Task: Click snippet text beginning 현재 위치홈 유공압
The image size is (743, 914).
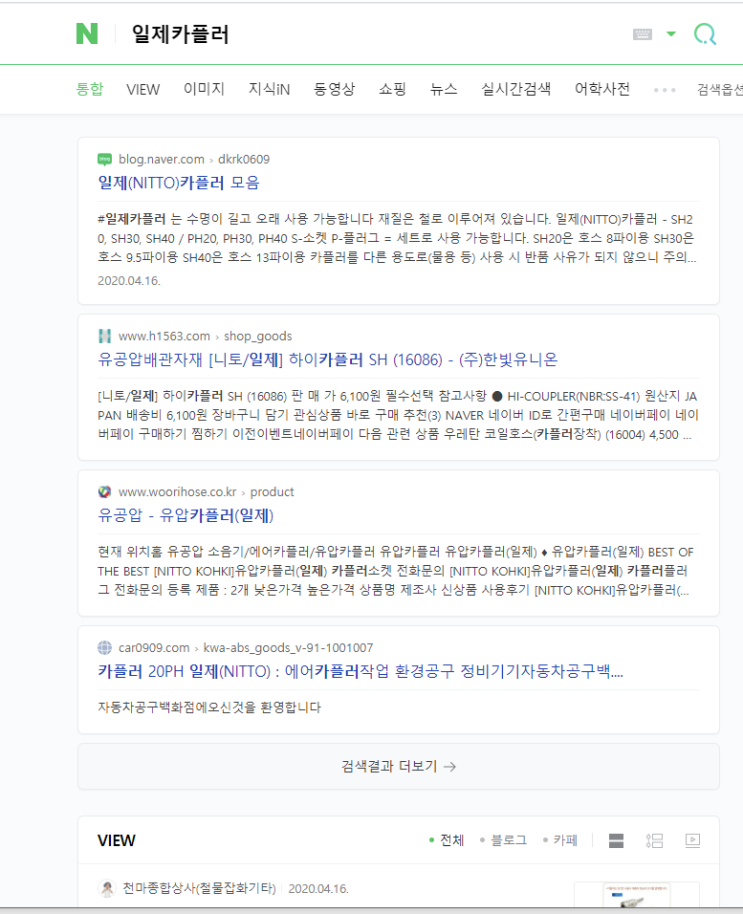Action: tap(396, 571)
